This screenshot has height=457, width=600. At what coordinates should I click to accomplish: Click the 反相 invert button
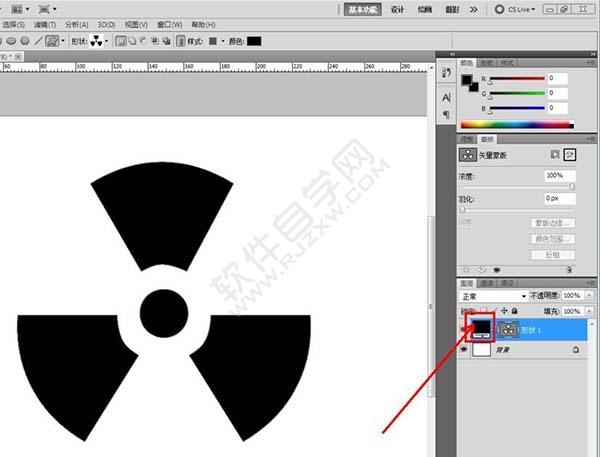pyautogui.click(x=553, y=255)
